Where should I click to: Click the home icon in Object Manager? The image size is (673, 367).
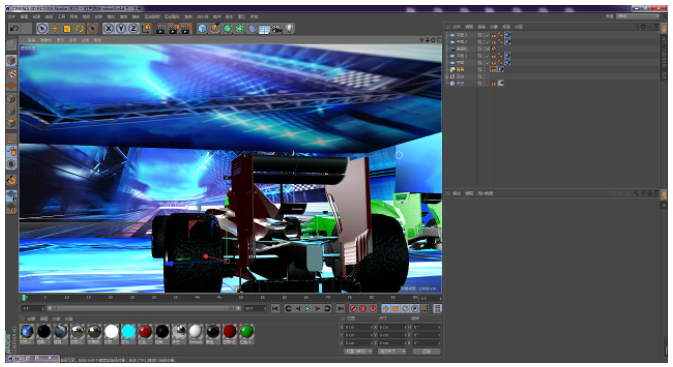[643, 27]
